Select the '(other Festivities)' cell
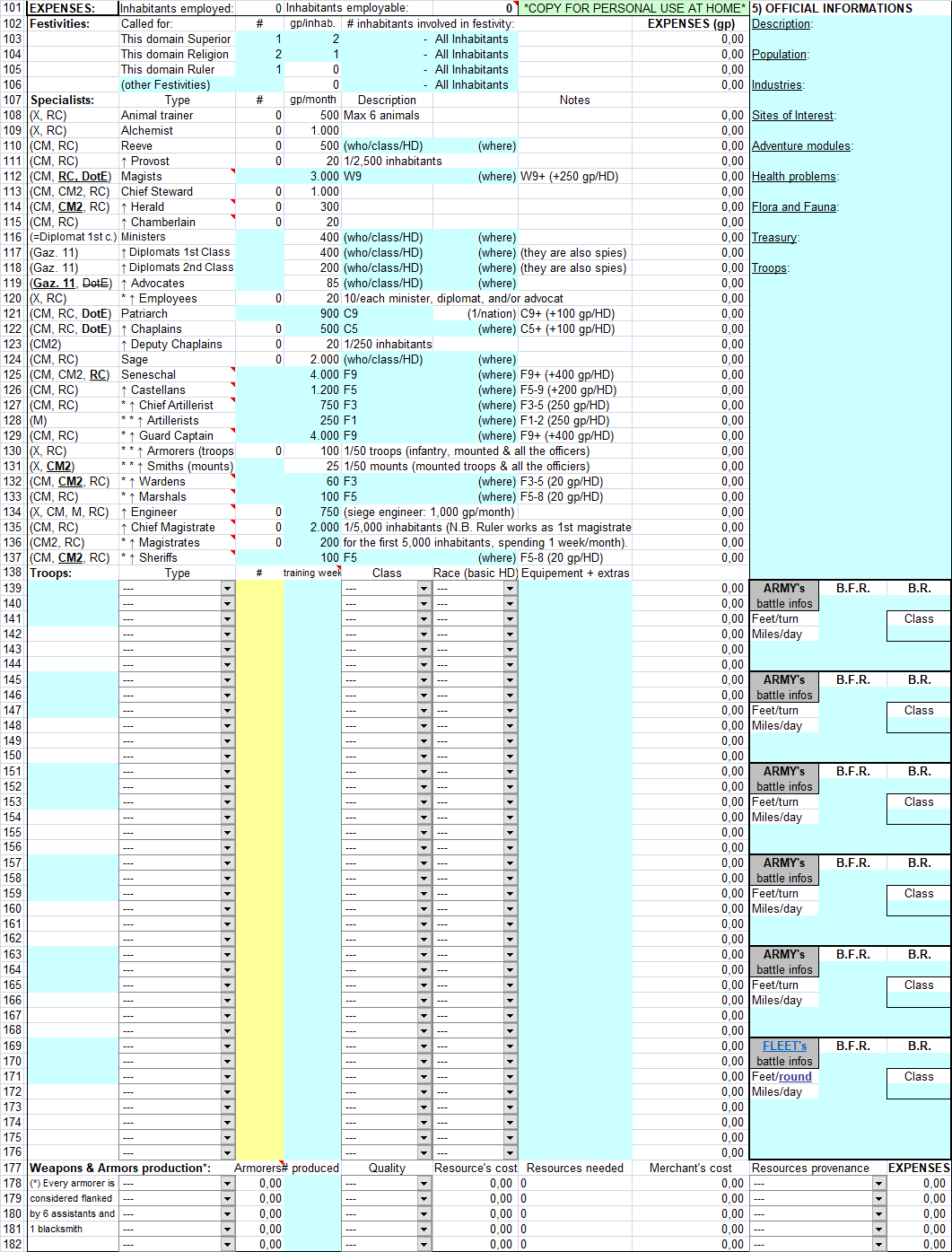The height and width of the screenshot is (1252, 952). [x=178, y=85]
